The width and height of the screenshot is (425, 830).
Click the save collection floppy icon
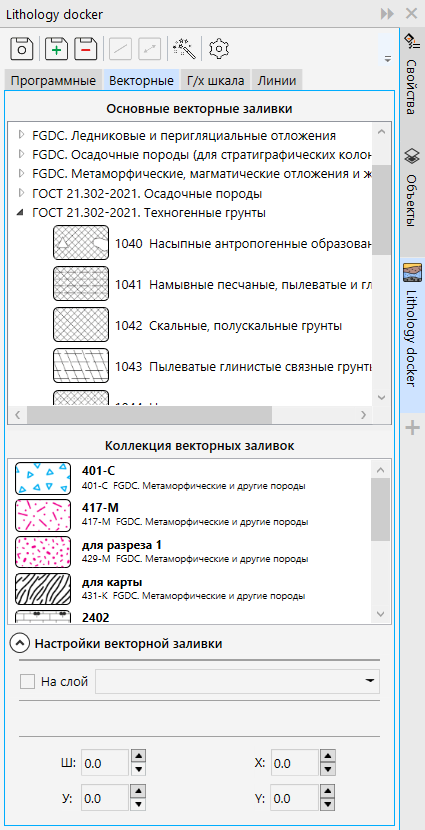(22, 48)
